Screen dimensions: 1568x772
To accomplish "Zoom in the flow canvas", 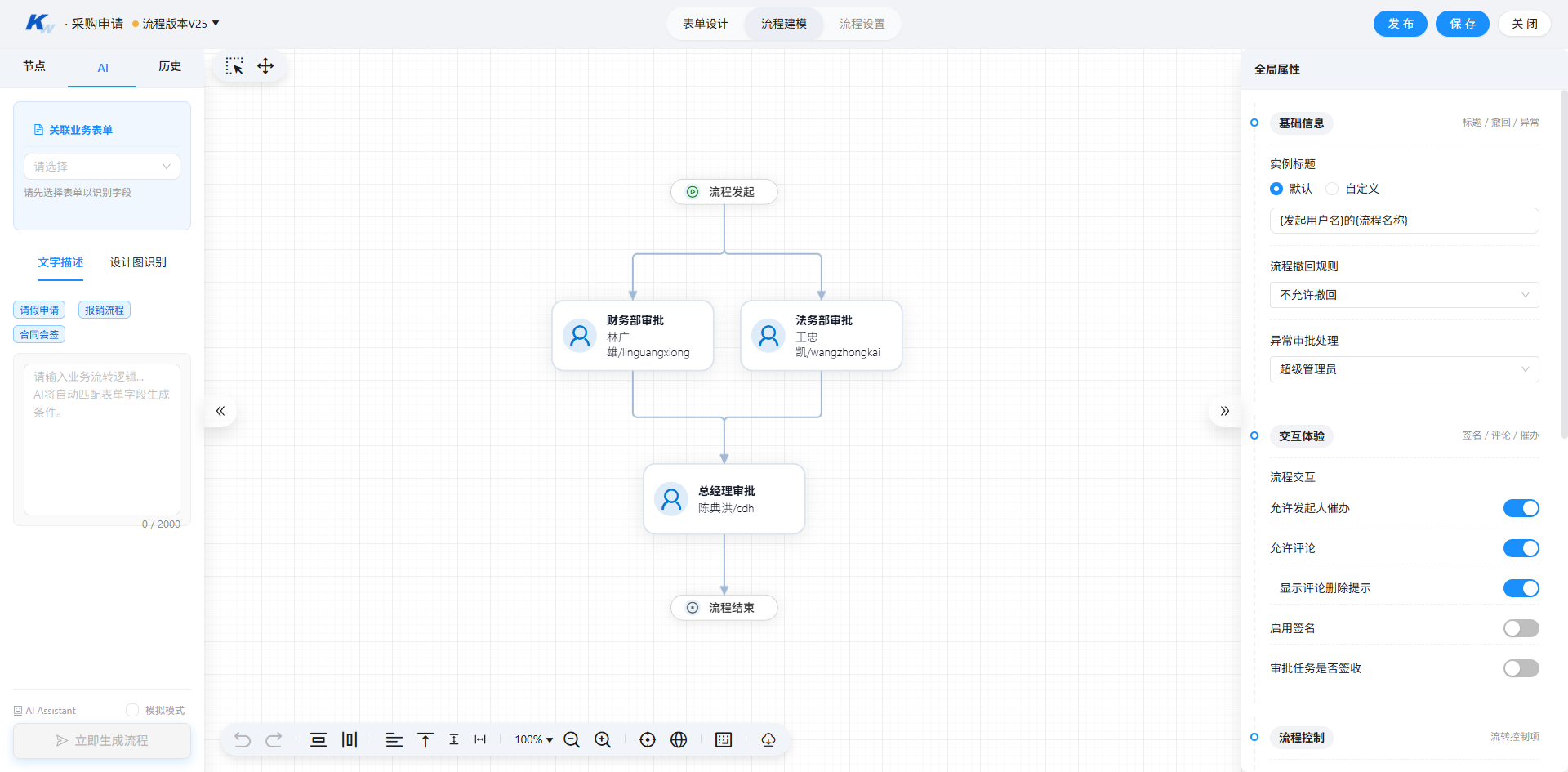I will (603, 739).
